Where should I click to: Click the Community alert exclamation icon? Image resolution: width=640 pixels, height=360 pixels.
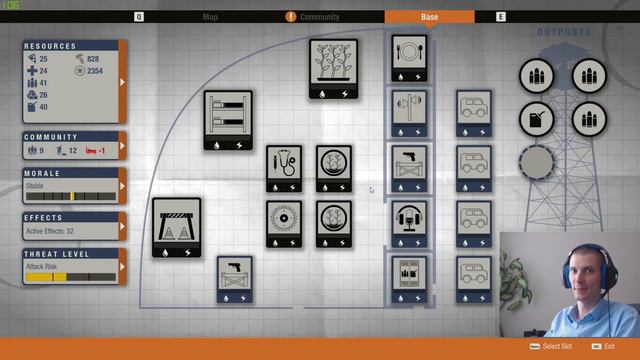(291, 17)
